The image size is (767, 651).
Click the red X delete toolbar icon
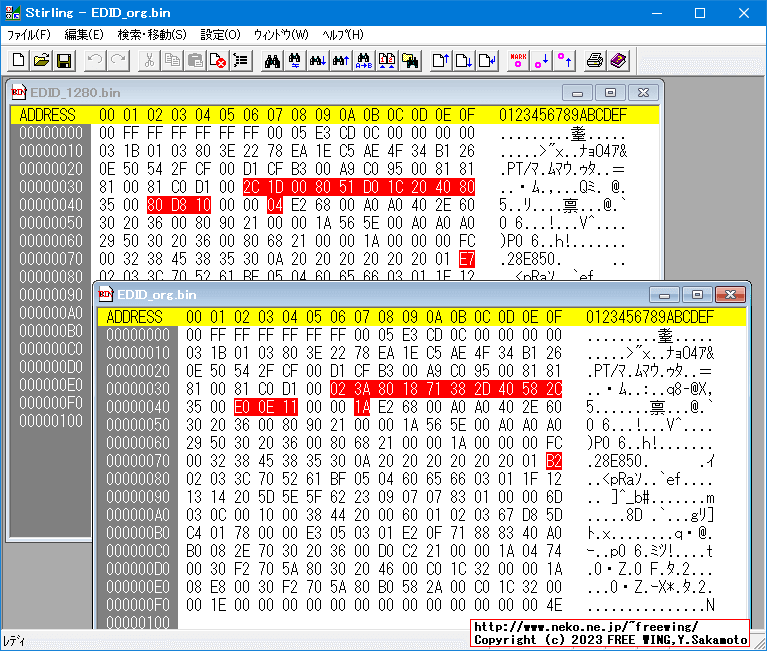(x=218, y=61)
